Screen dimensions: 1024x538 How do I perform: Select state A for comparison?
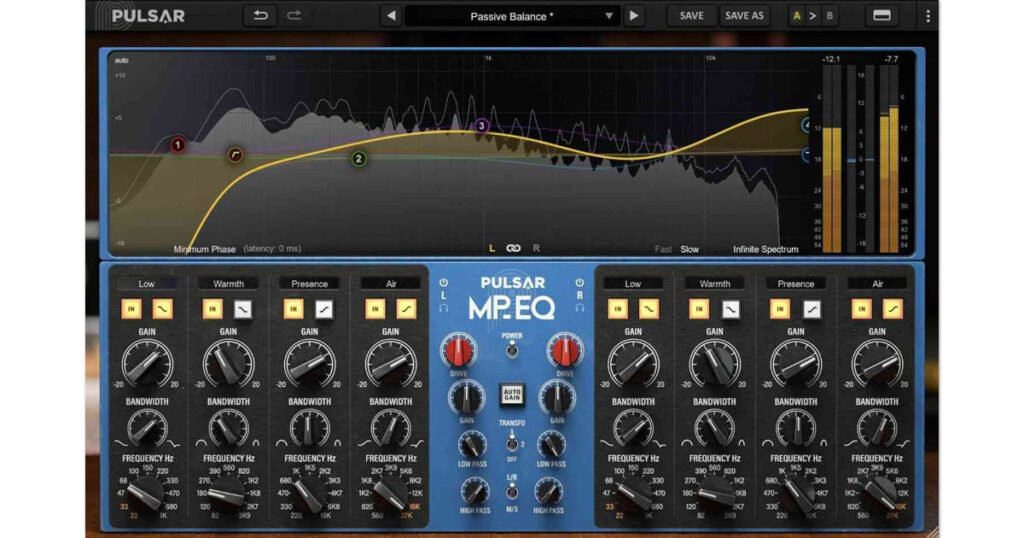796,16
